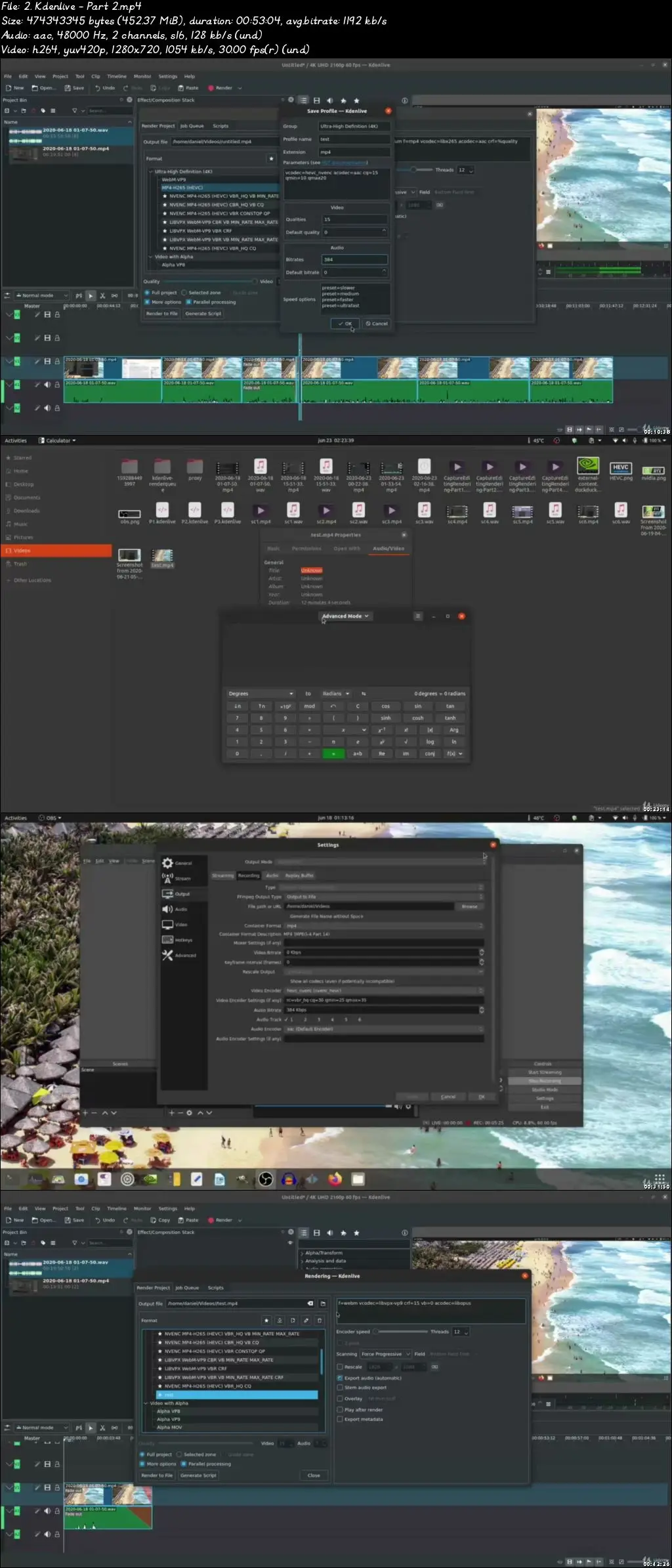This screenshot has height=1568, width=672.
Task: Click folder browse icon beside test.mp4 output file
Action: [323, 1303]
